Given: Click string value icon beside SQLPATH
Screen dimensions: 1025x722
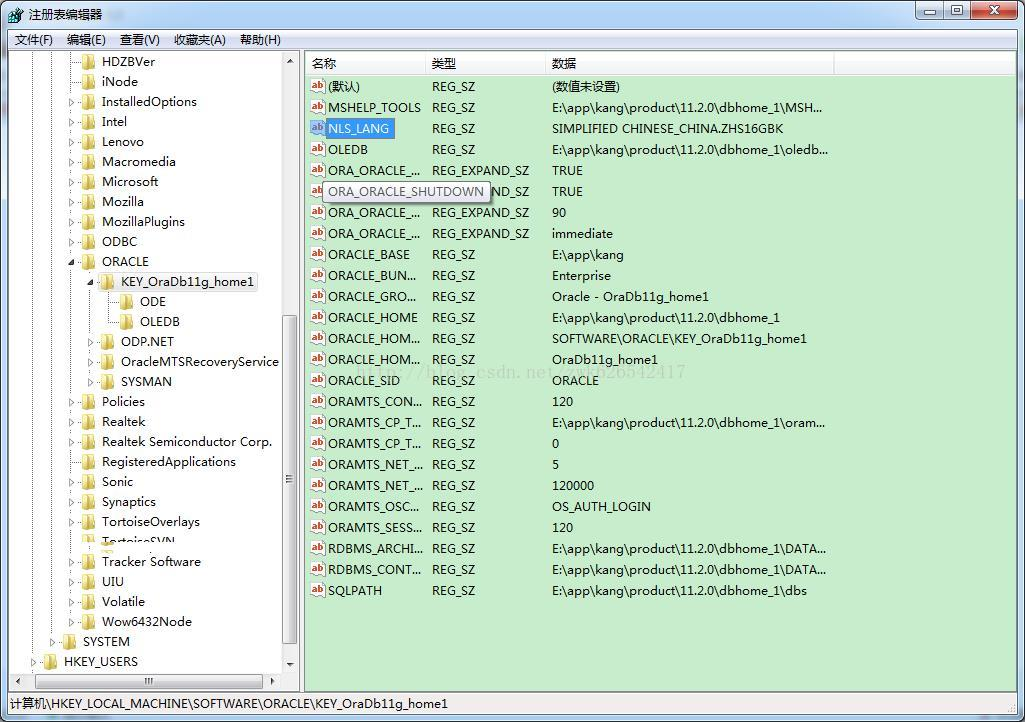Looking at the screenshot, I should click(x=318, y=591).
